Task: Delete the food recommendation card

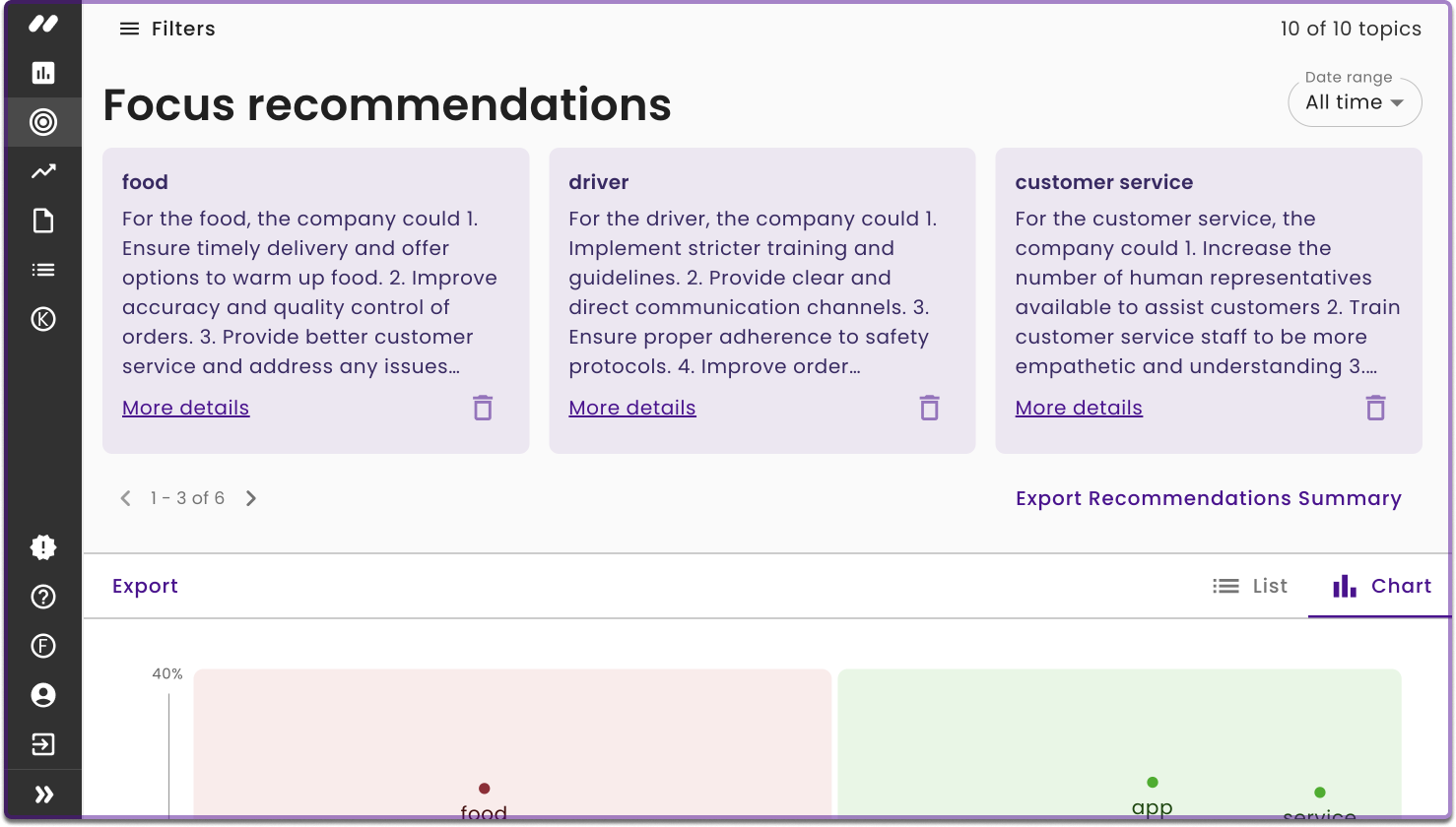Action: (x=483, y=408)
